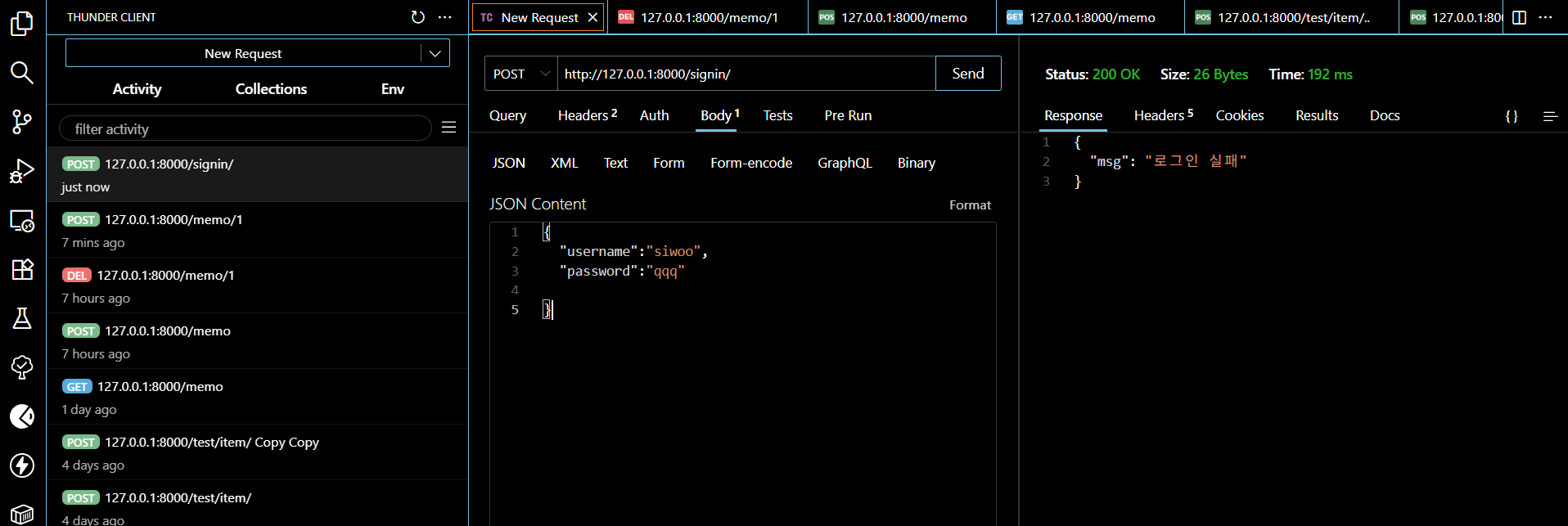Show the Results tab

1316,115
